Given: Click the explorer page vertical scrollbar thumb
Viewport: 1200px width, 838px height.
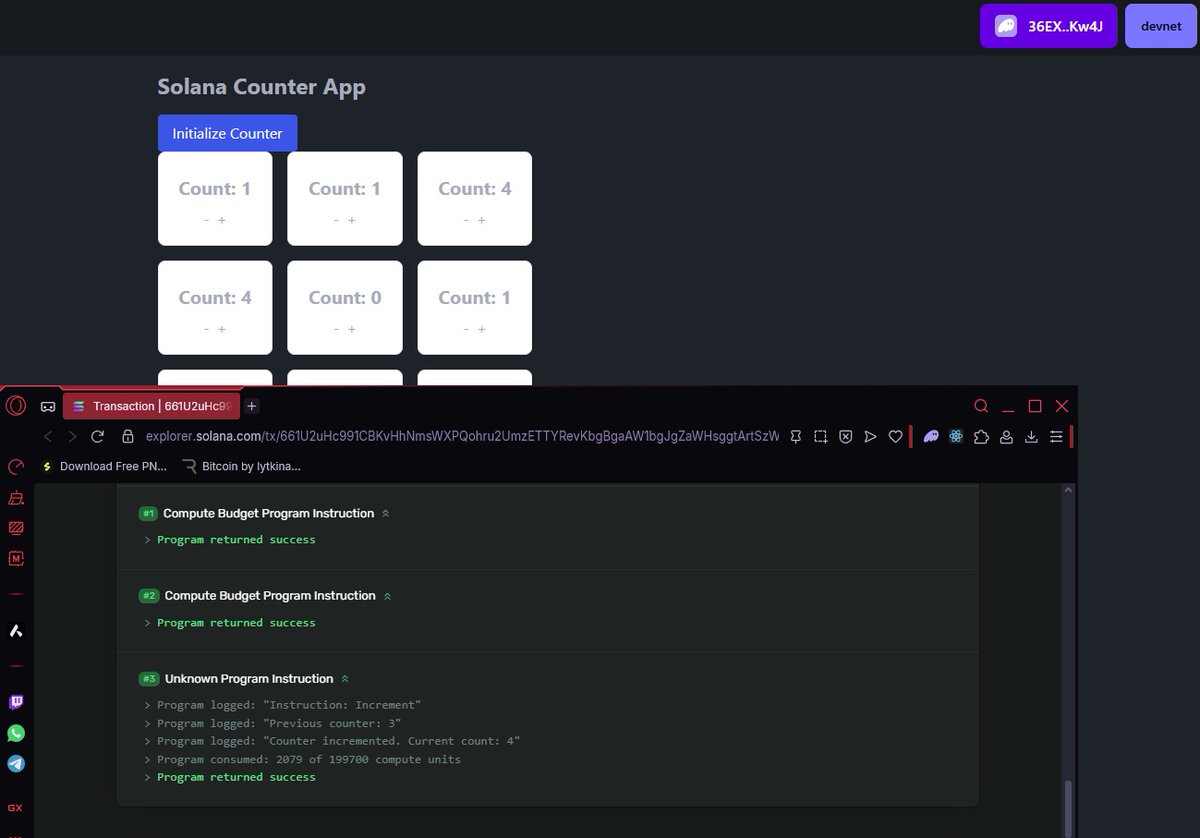Looking at the screenshot, I should 1069,808.
